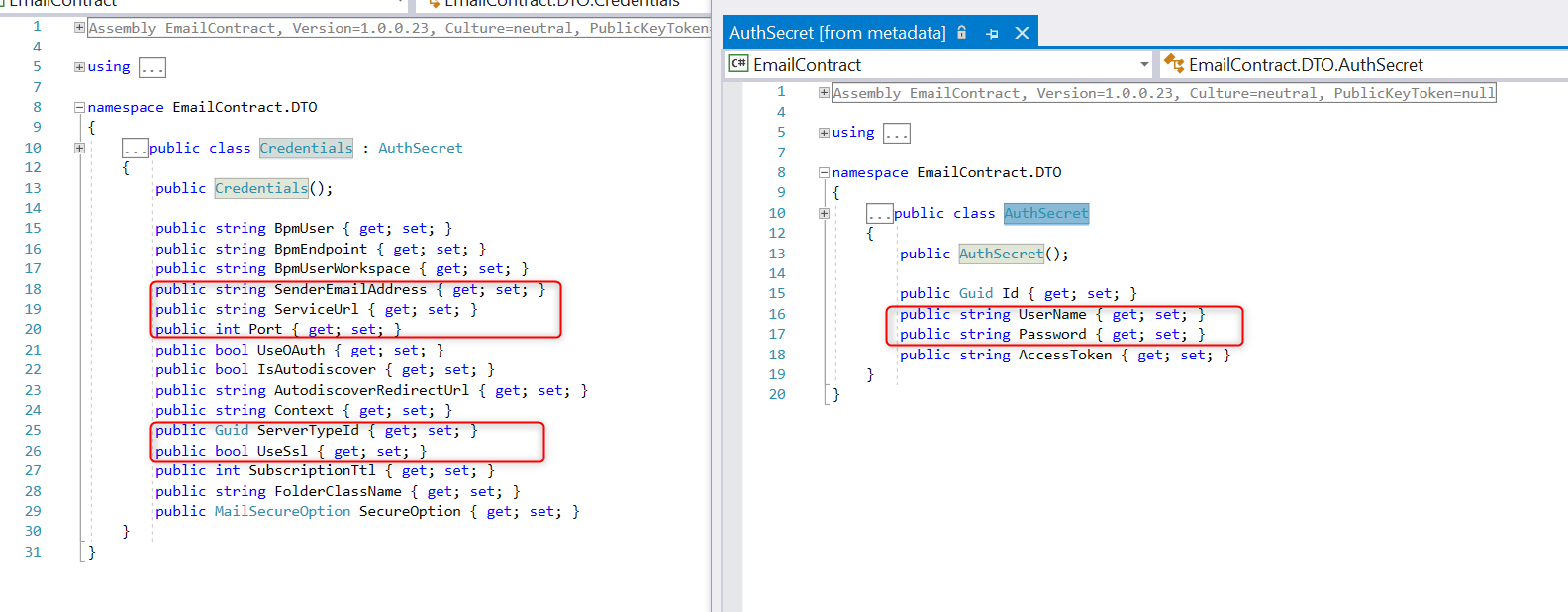Expand collapsed region before AuthSecret class
The height and width of the screenshot is (612, 1568).
click(824, 213)
